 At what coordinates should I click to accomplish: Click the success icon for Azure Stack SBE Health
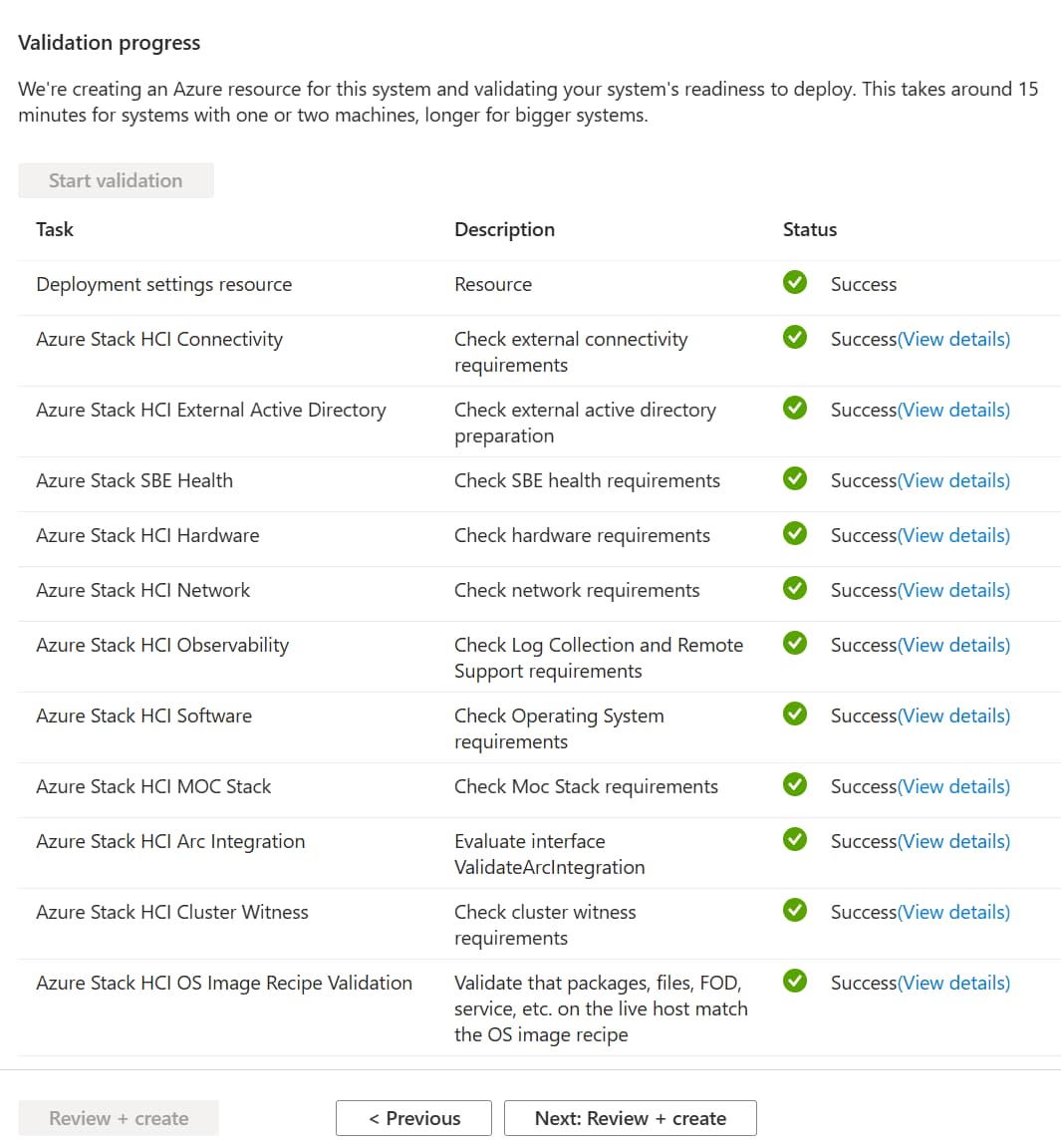(795, 478)
